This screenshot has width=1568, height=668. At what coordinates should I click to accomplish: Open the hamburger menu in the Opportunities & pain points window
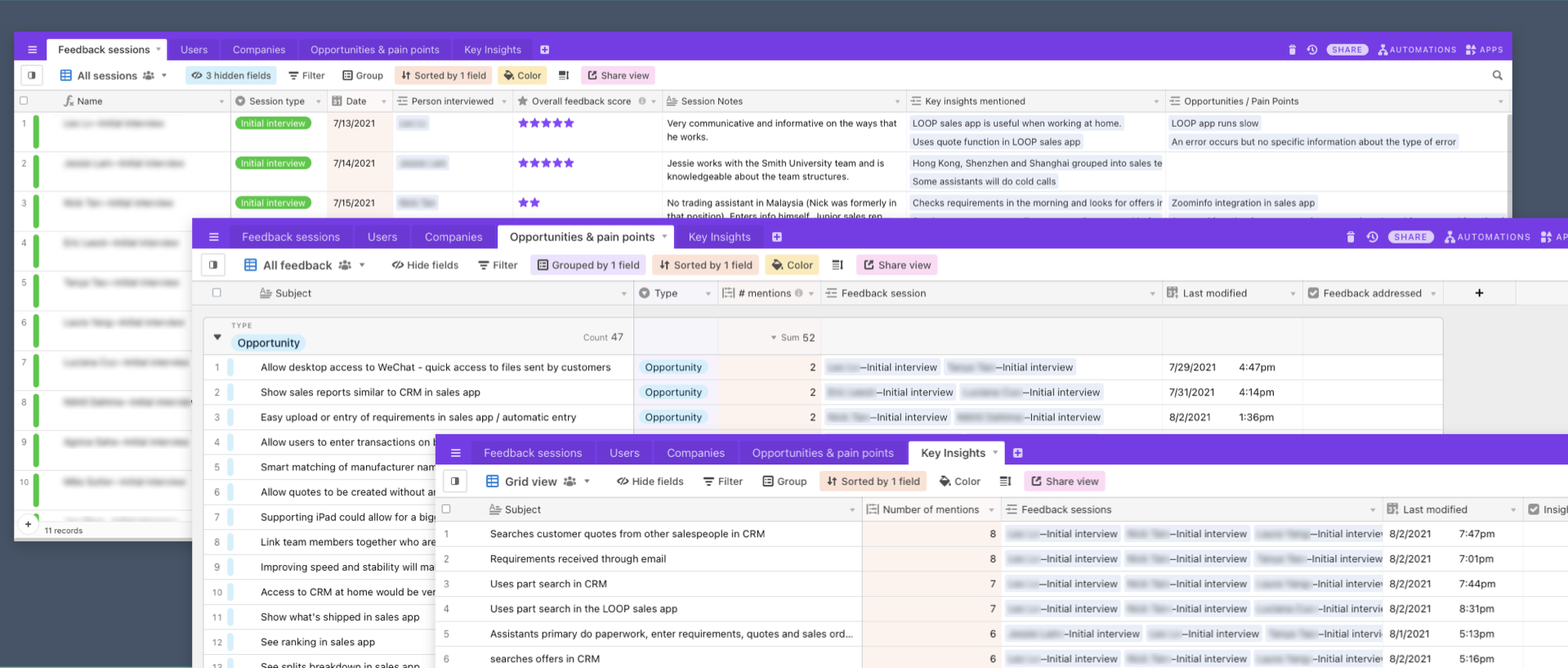214,237
